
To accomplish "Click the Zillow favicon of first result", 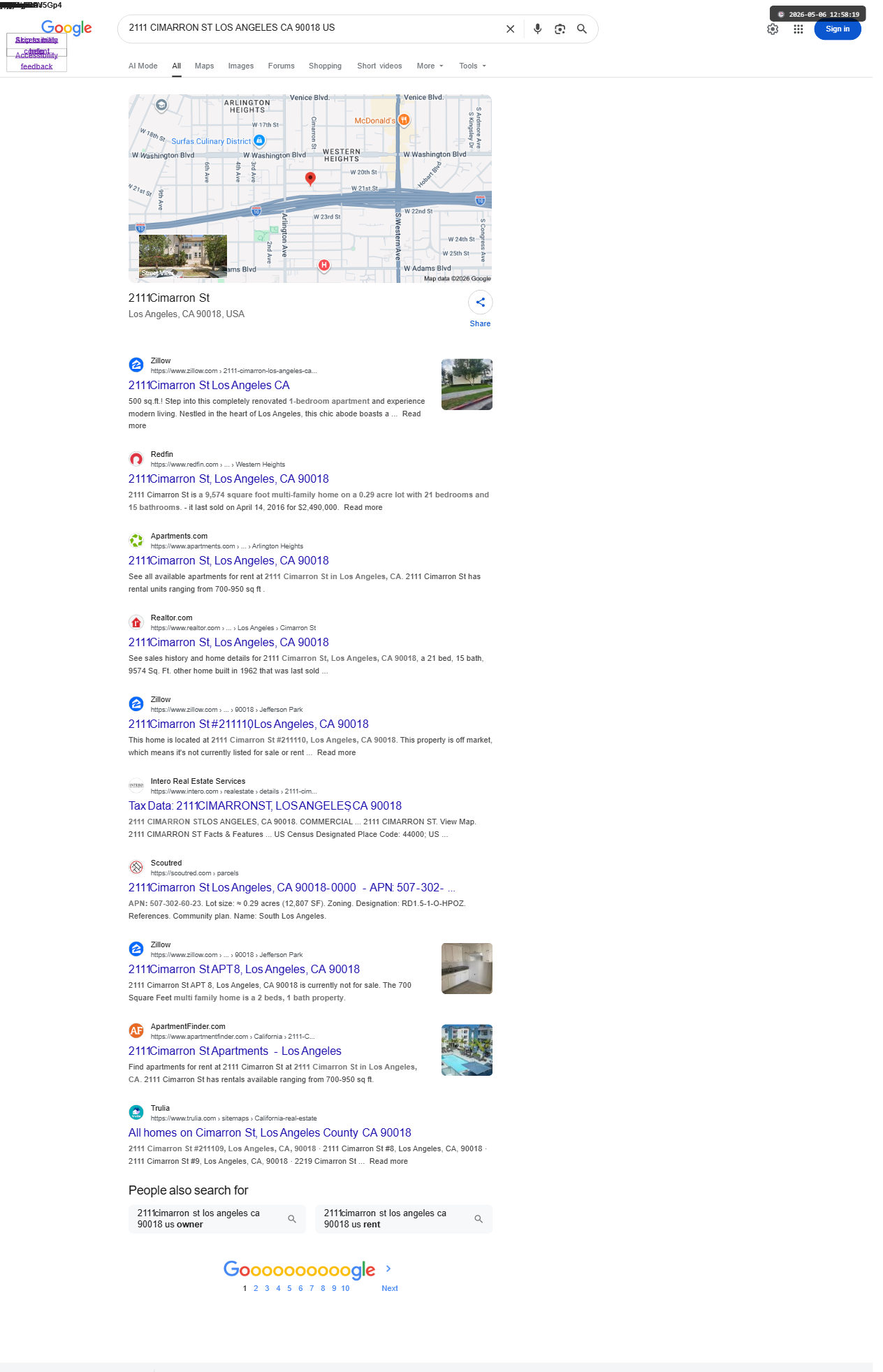I will point(136,365).
